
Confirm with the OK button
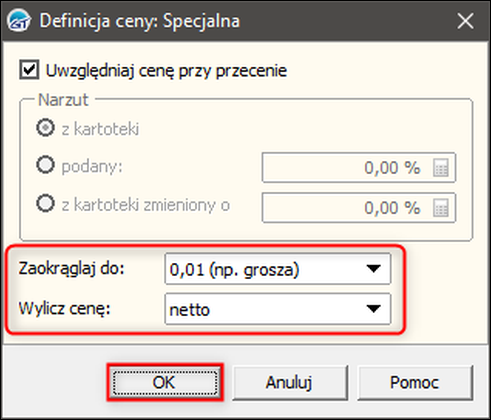165,382
